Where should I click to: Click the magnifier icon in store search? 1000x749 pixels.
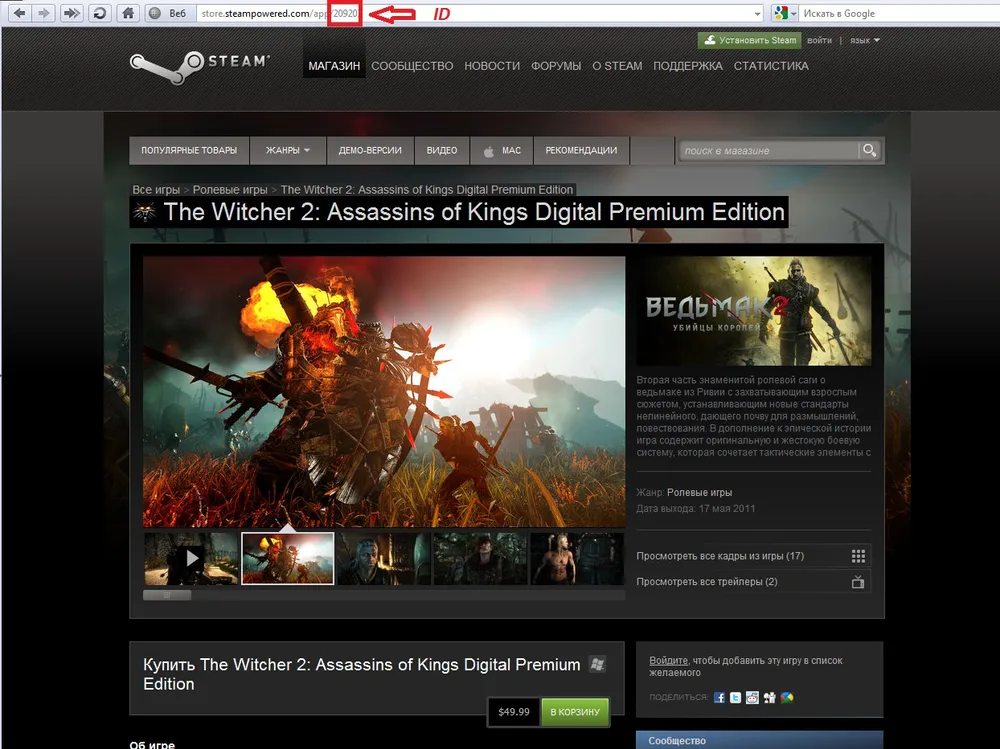(870, 150)
